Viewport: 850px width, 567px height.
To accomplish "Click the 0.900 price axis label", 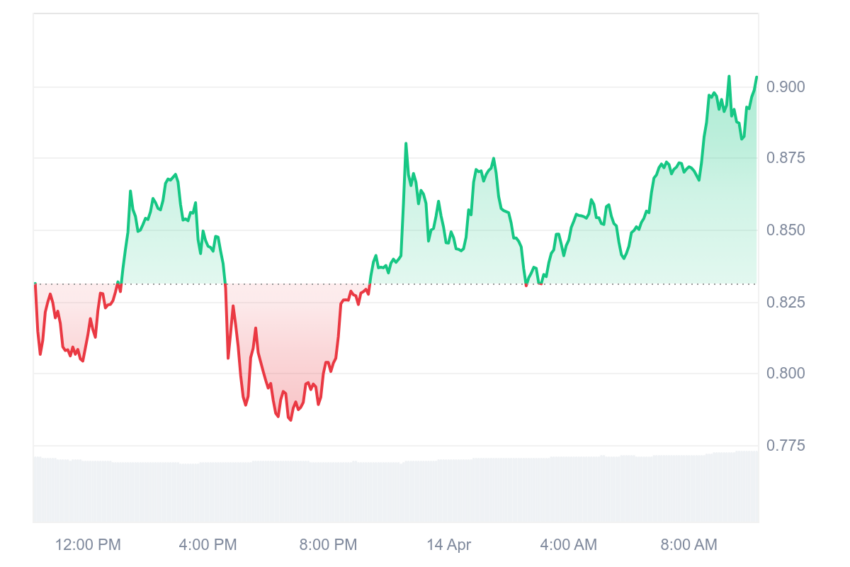I will (x=785, y=87).
